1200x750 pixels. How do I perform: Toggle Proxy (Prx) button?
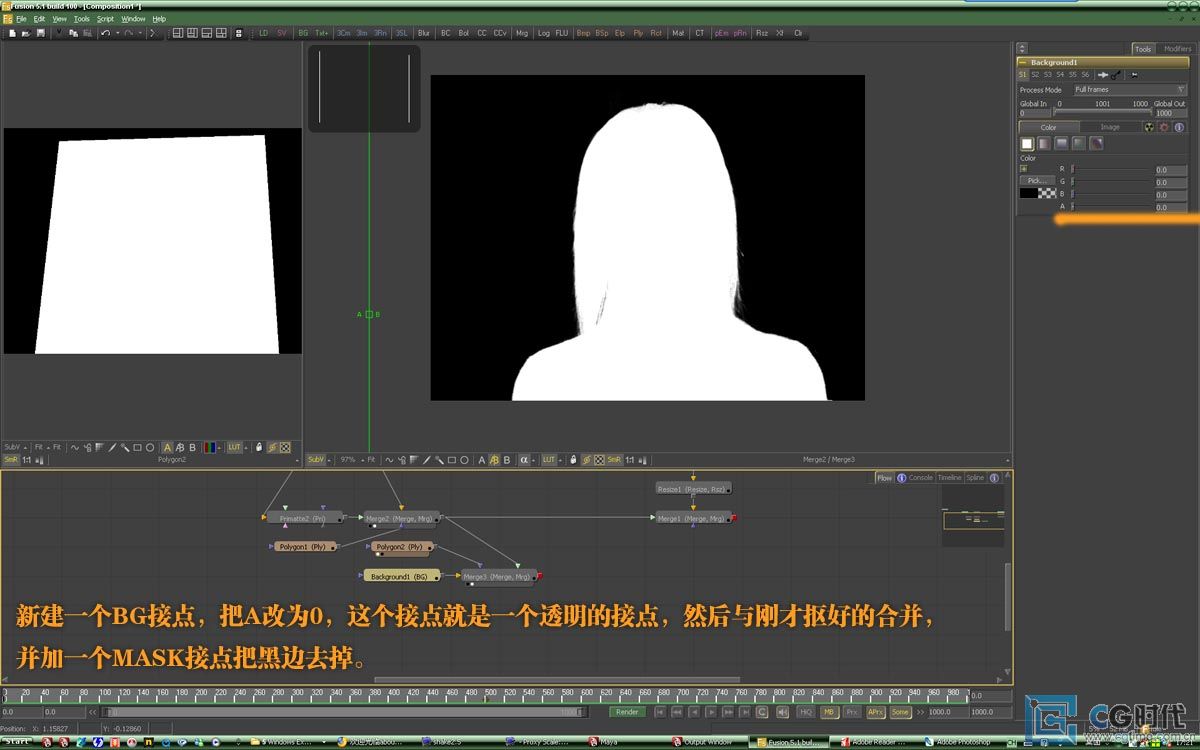tap(852, 712)
